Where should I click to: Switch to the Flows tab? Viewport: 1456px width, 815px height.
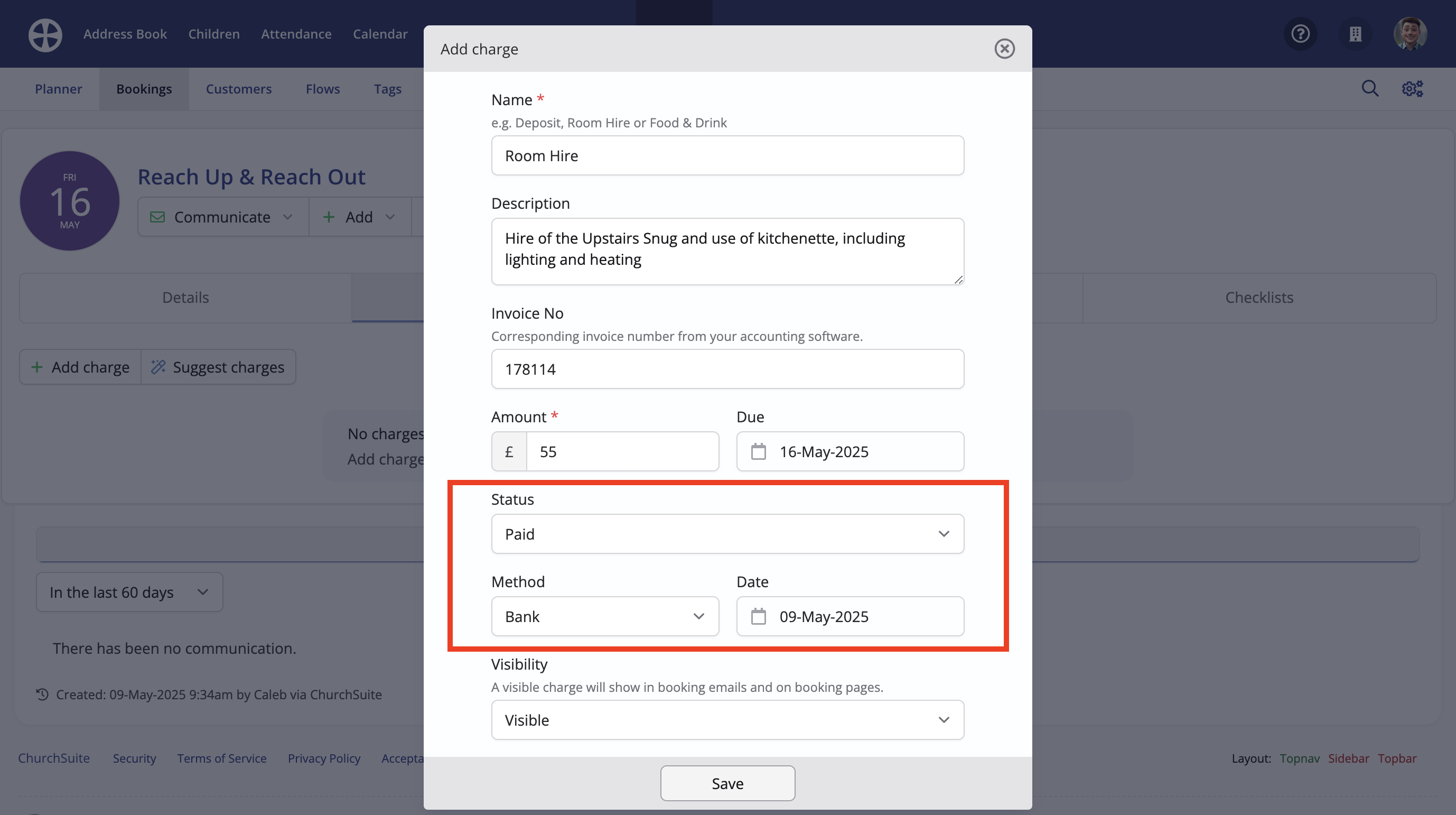pos(323,89)
